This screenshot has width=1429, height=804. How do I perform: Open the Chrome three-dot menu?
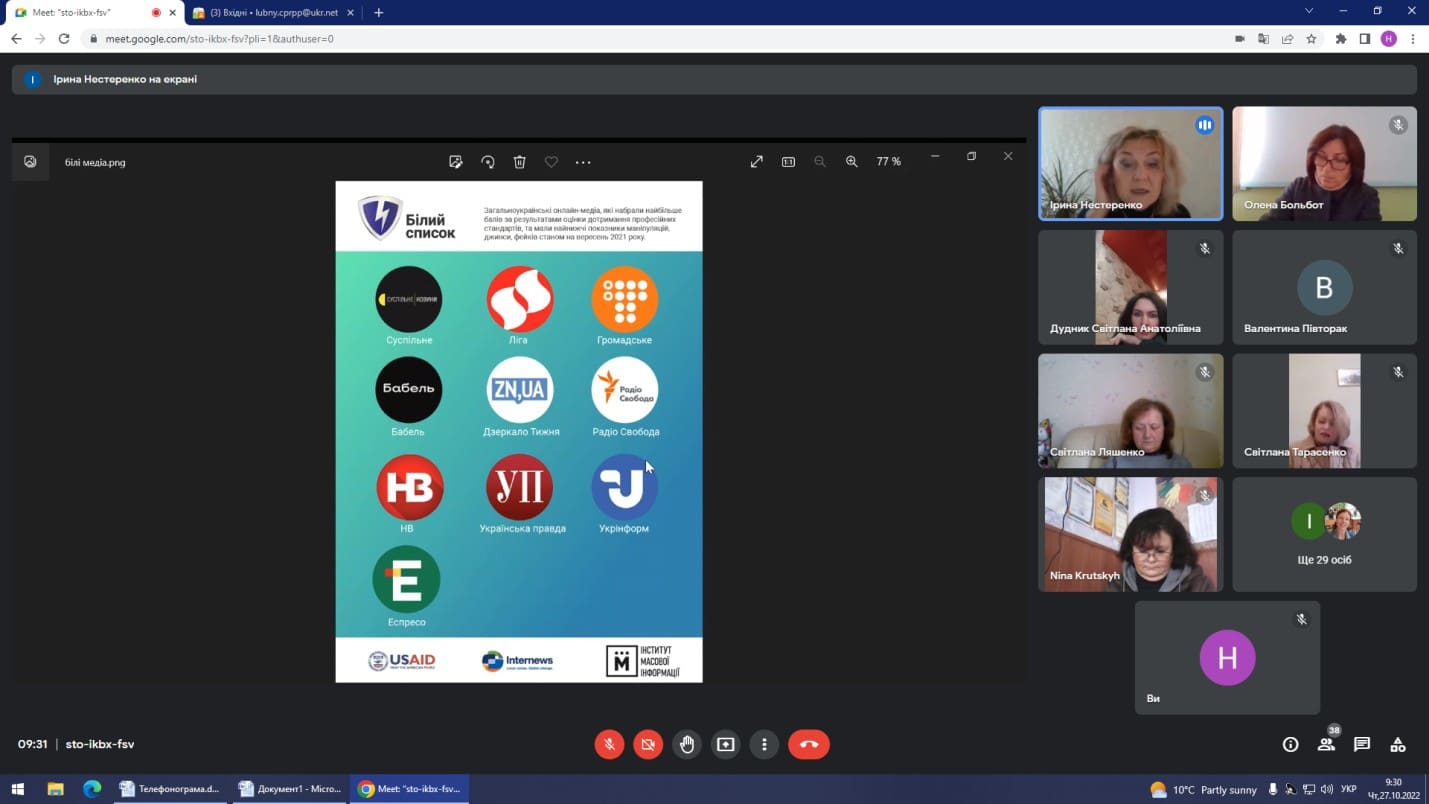[1413, 39]
